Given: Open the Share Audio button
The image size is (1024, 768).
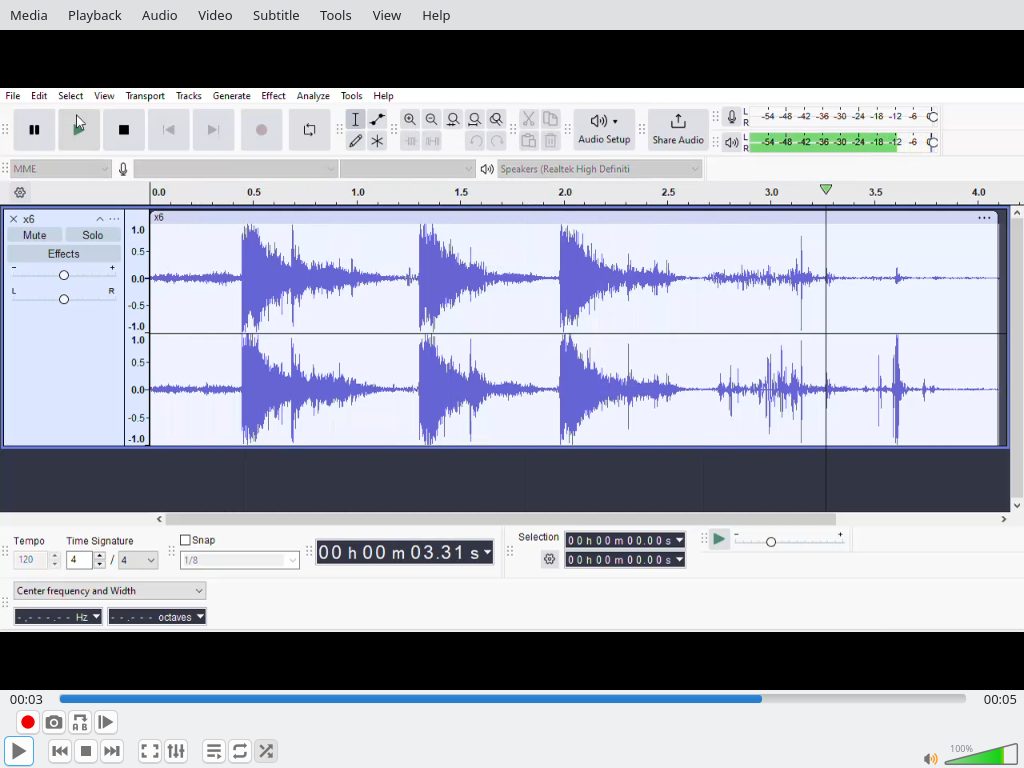Looking at the screenshot, I should pos(678,129).
